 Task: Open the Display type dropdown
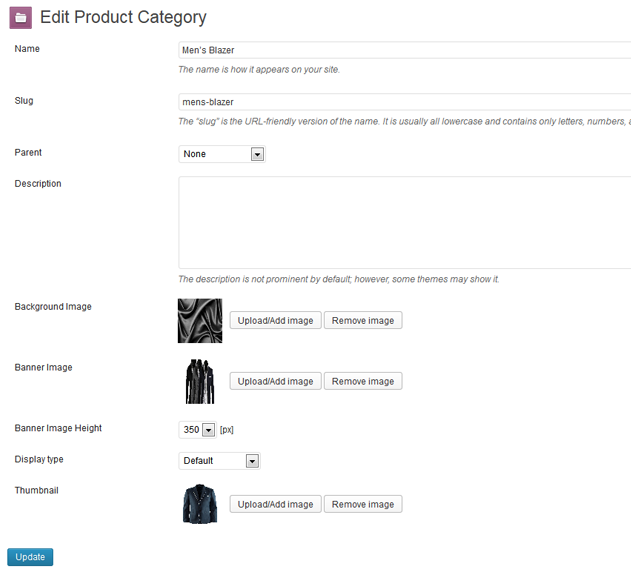click(220, 461)
